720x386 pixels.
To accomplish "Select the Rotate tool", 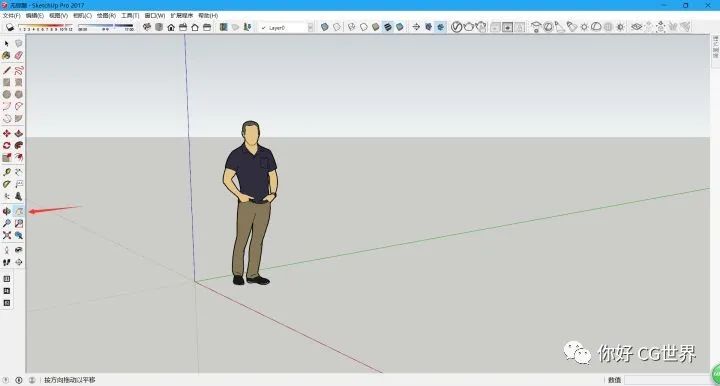I will click(x=6, y=145).
